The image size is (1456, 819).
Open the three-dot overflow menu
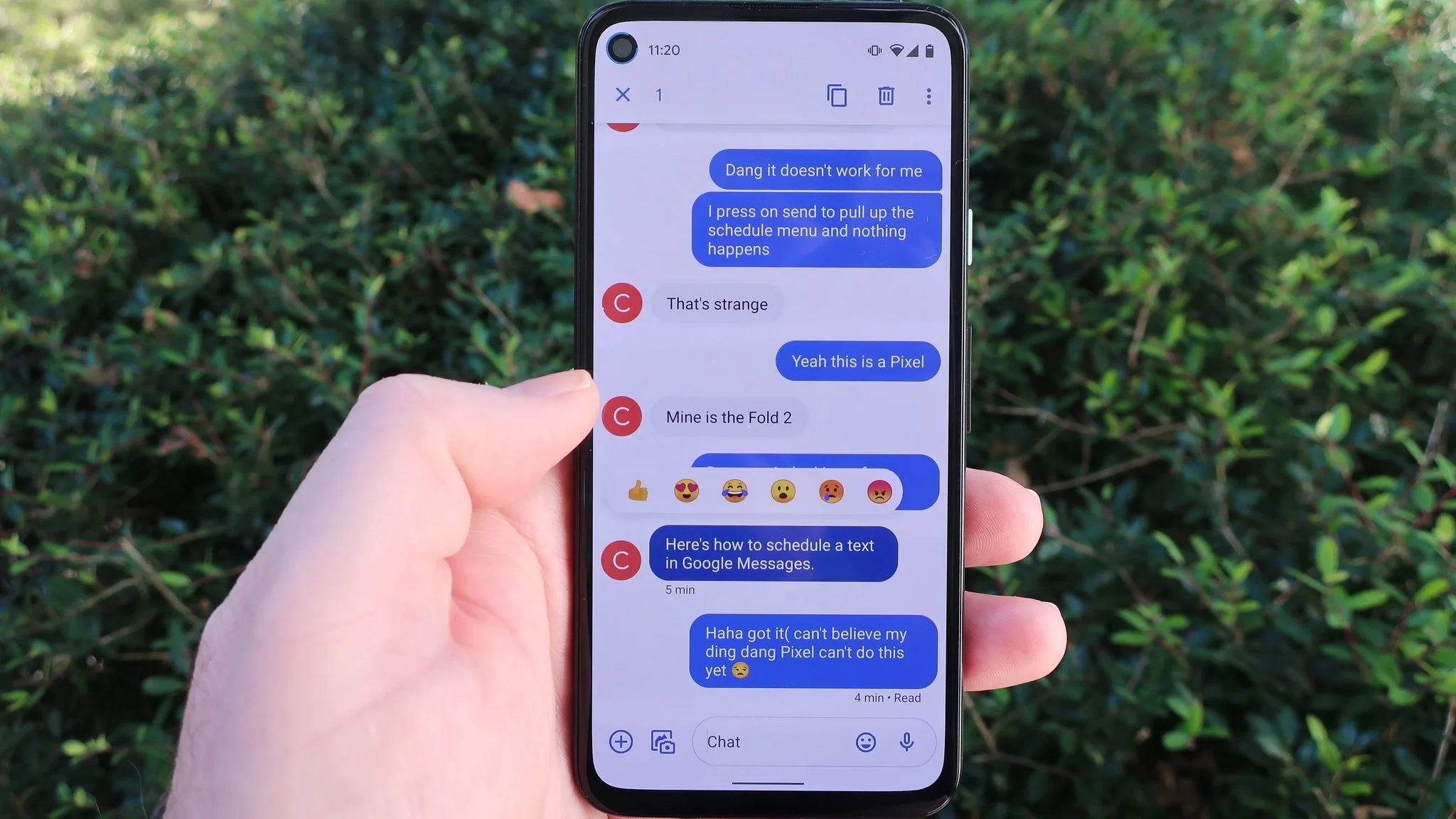click(x=928, y=96)
